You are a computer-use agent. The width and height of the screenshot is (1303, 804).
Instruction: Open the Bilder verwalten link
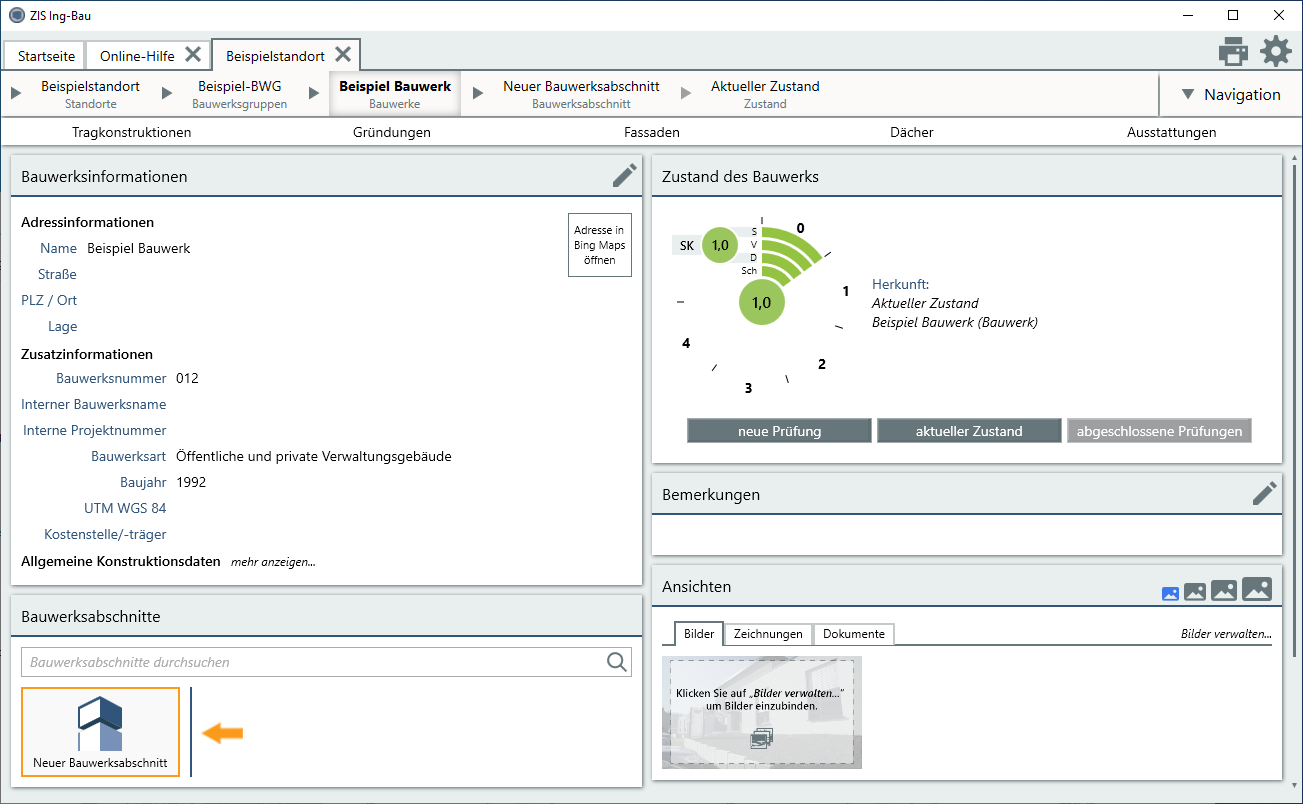click(x=1226, y=634)
